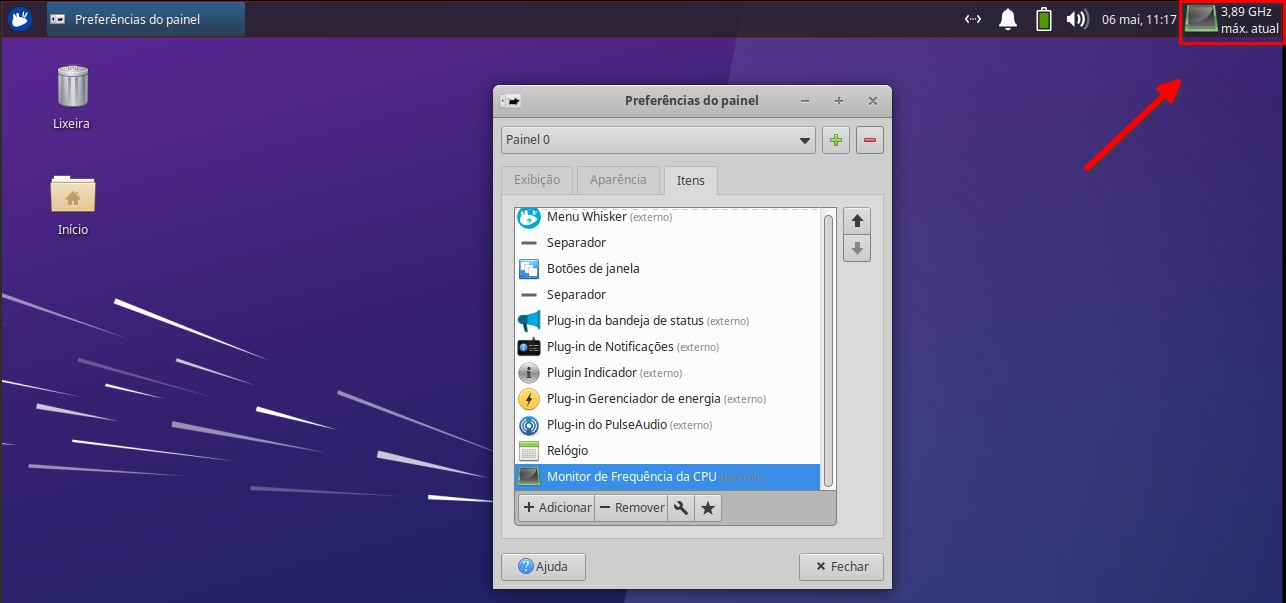Move selected item down with the arrow button
The height and width of the screenshot is (603, 1286).
tap(856, 248)
